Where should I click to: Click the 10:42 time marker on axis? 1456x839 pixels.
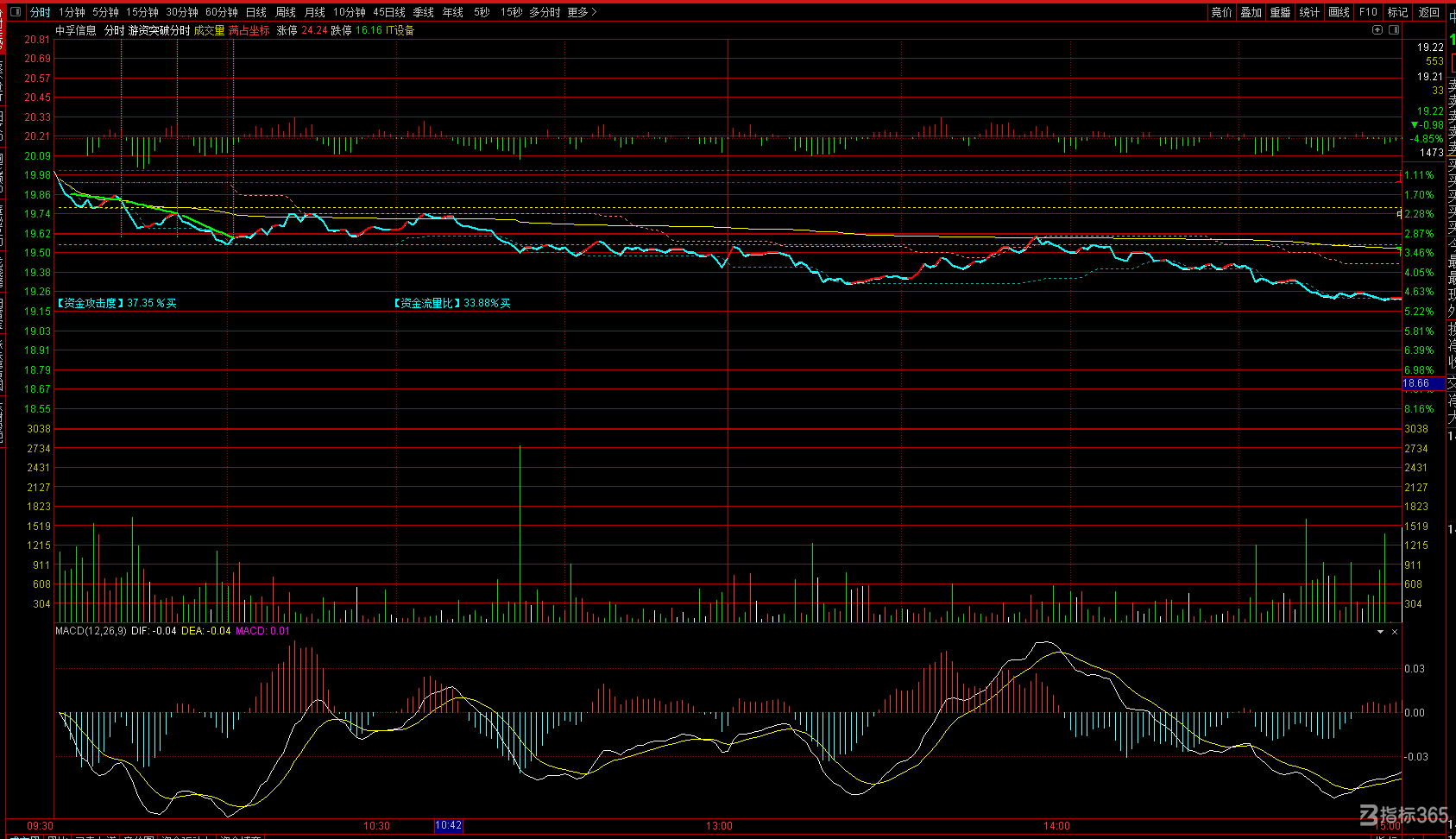click(x=449, y=826)
